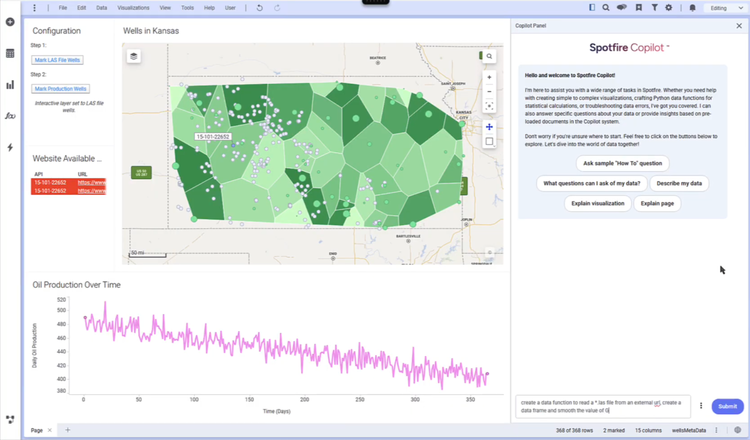This screenshot has height=440, width=750.
Task: Close the Copilot Panel
Action: 739,26
